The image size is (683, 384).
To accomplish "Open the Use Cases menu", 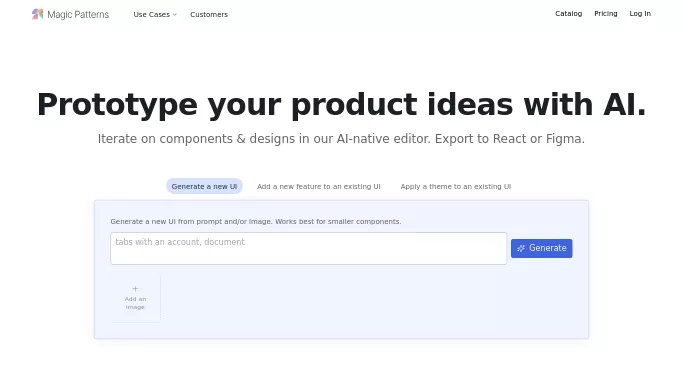I will (x=155, y=14).
